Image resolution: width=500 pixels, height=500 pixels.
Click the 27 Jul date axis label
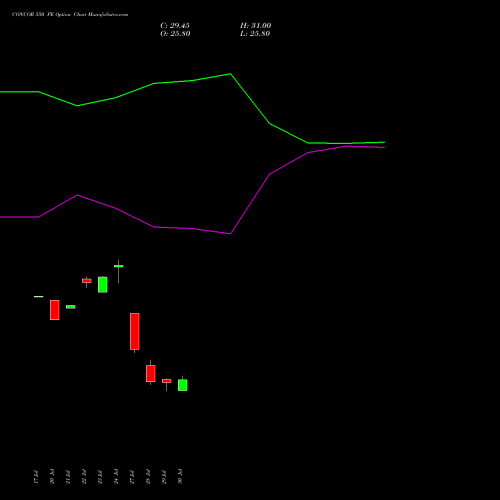(x=132, y=476)
